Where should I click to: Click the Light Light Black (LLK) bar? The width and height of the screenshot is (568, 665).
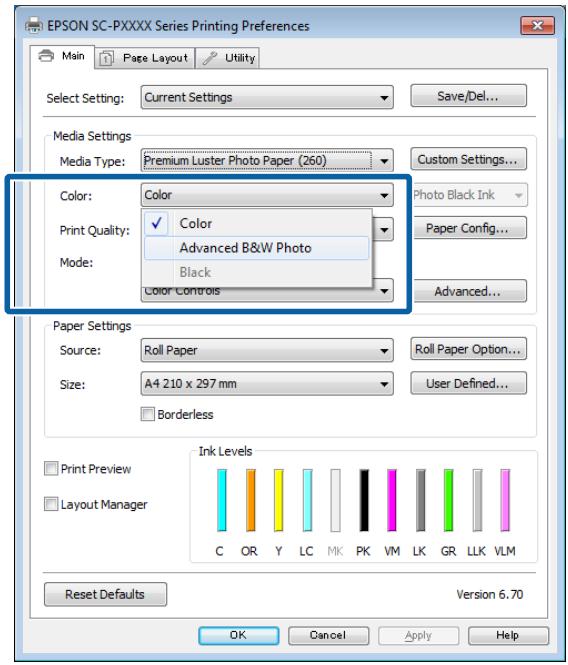(x=477, y=500)
